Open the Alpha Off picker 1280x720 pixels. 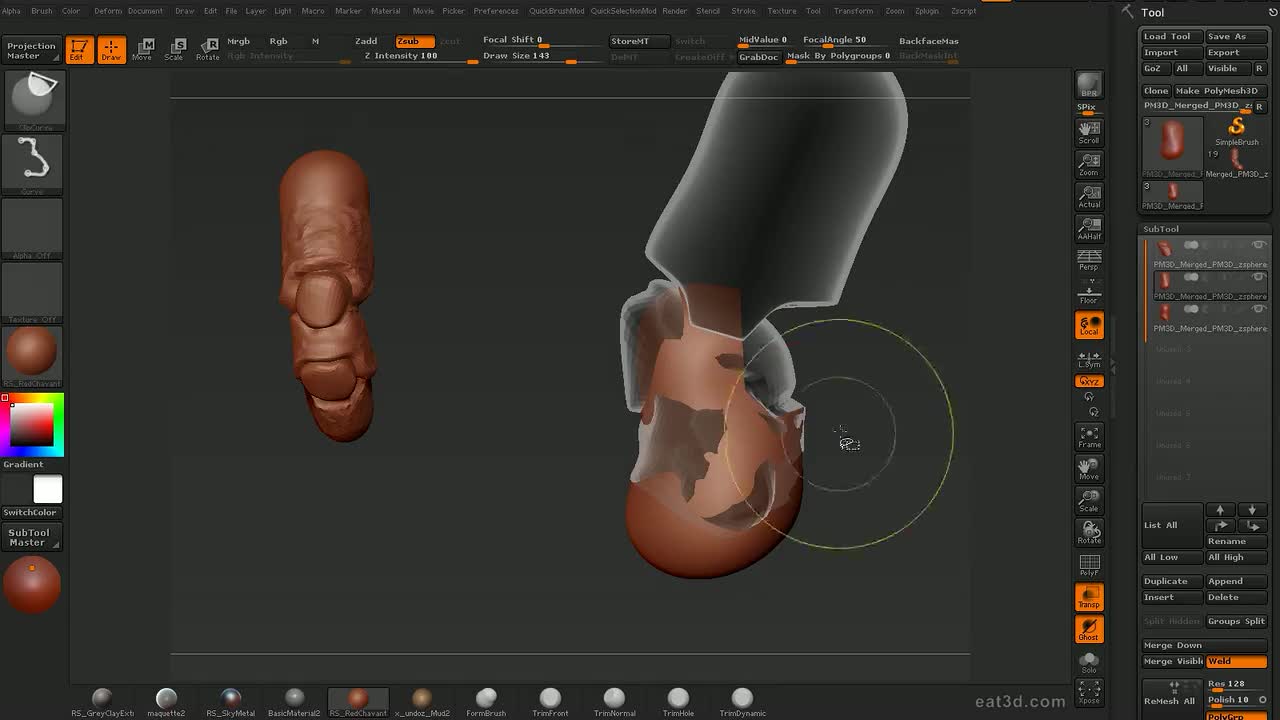[33, 229]
